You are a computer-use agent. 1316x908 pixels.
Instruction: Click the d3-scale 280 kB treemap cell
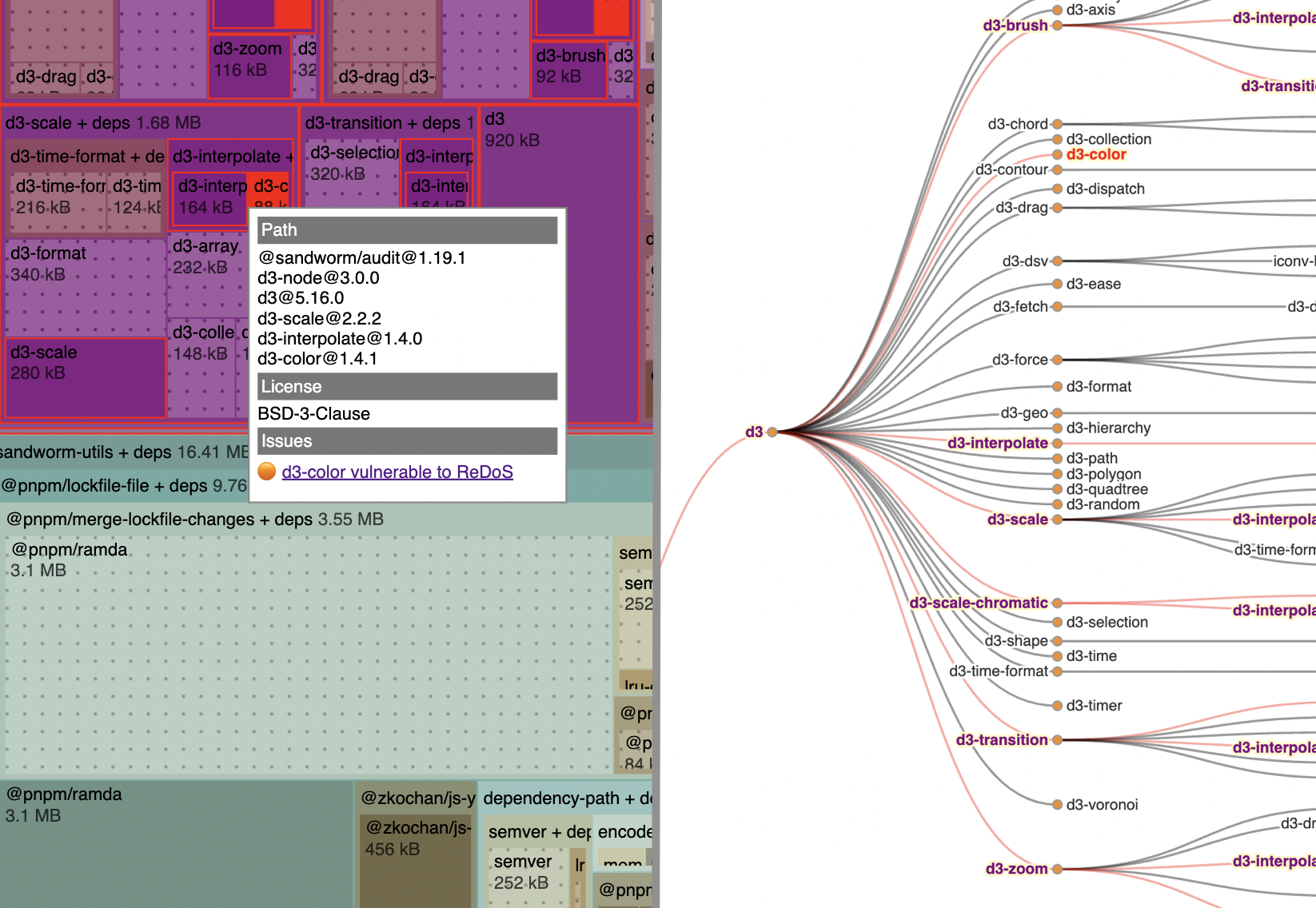tap(85, 377)
